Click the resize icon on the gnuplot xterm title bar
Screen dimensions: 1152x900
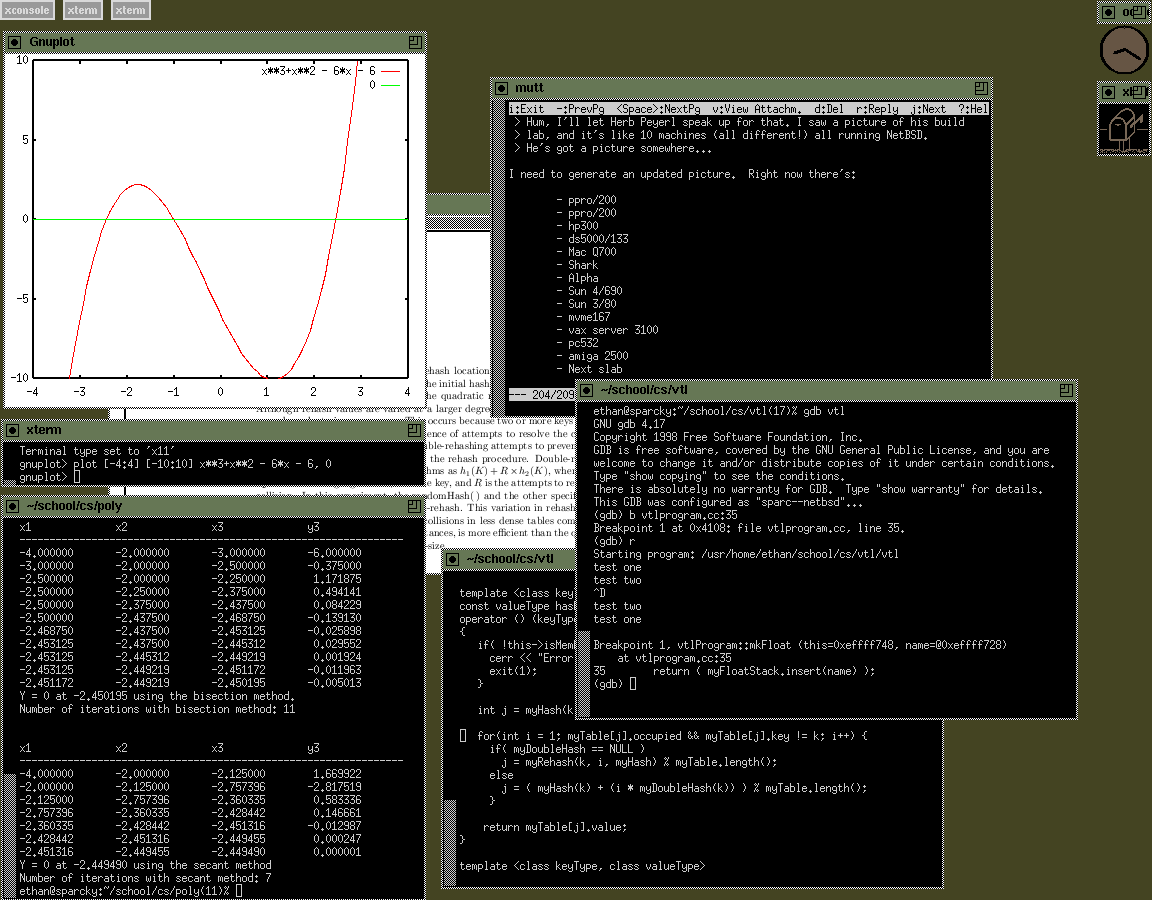click(x=414, y=430)
